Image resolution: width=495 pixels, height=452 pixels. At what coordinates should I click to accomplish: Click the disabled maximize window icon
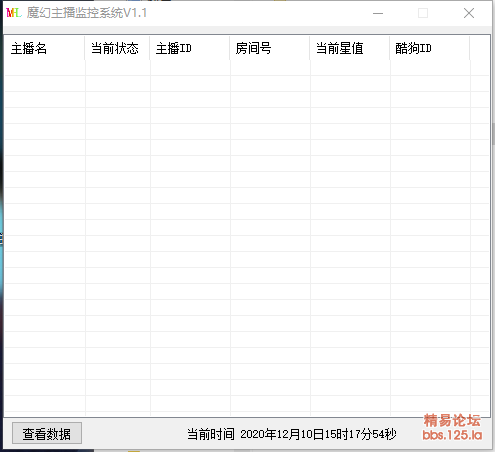click(x=423, y=13)
